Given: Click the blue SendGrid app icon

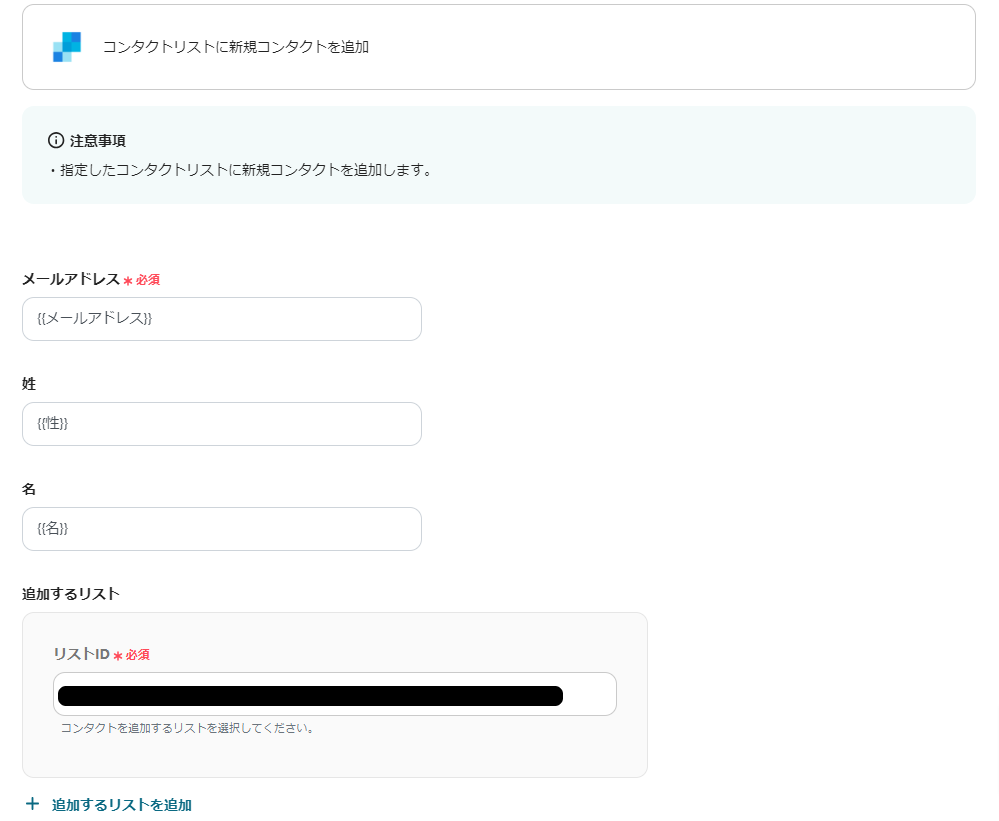Looking at the screenshot, I should 67,47.
